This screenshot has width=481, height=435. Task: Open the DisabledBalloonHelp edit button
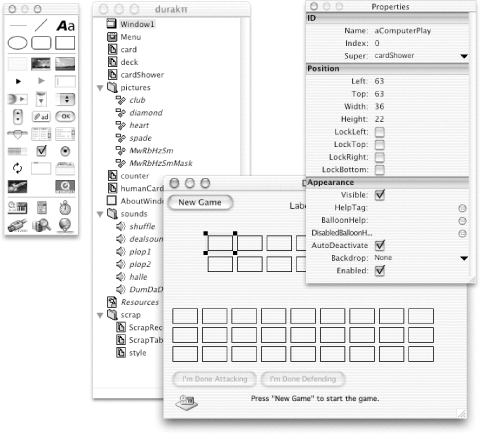coord(462,234)
